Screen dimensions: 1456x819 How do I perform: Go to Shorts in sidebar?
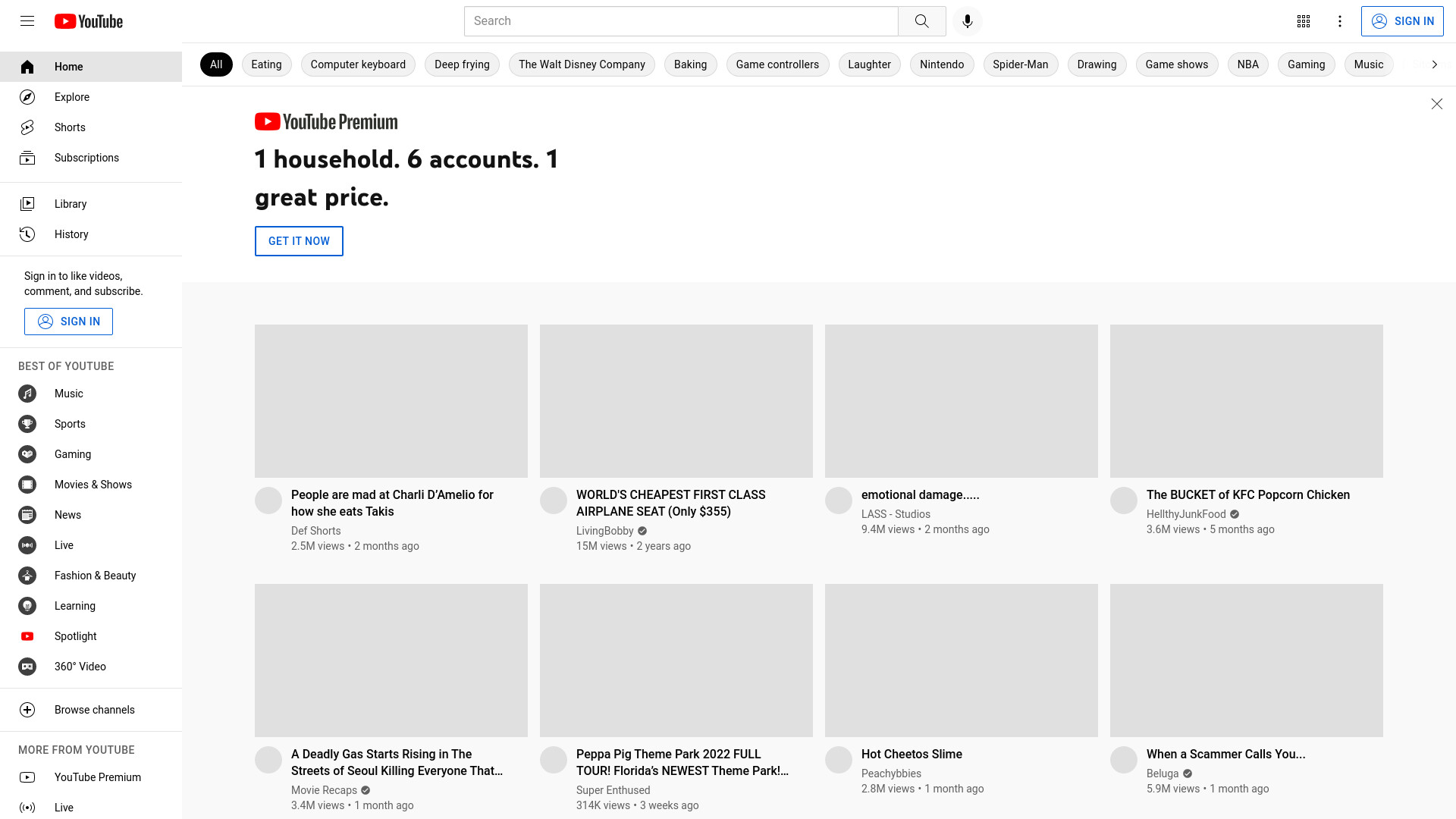coord(91,127)
